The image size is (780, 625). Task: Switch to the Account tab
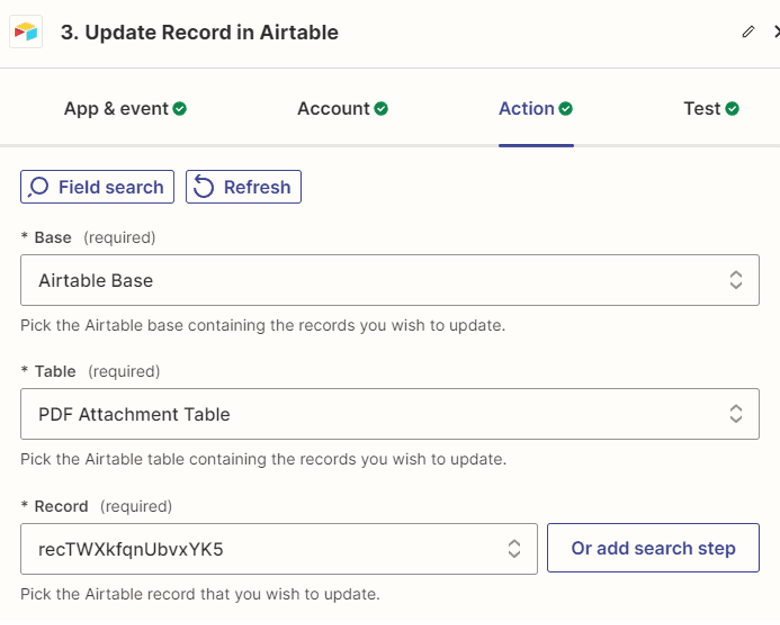tap(342, 108)
